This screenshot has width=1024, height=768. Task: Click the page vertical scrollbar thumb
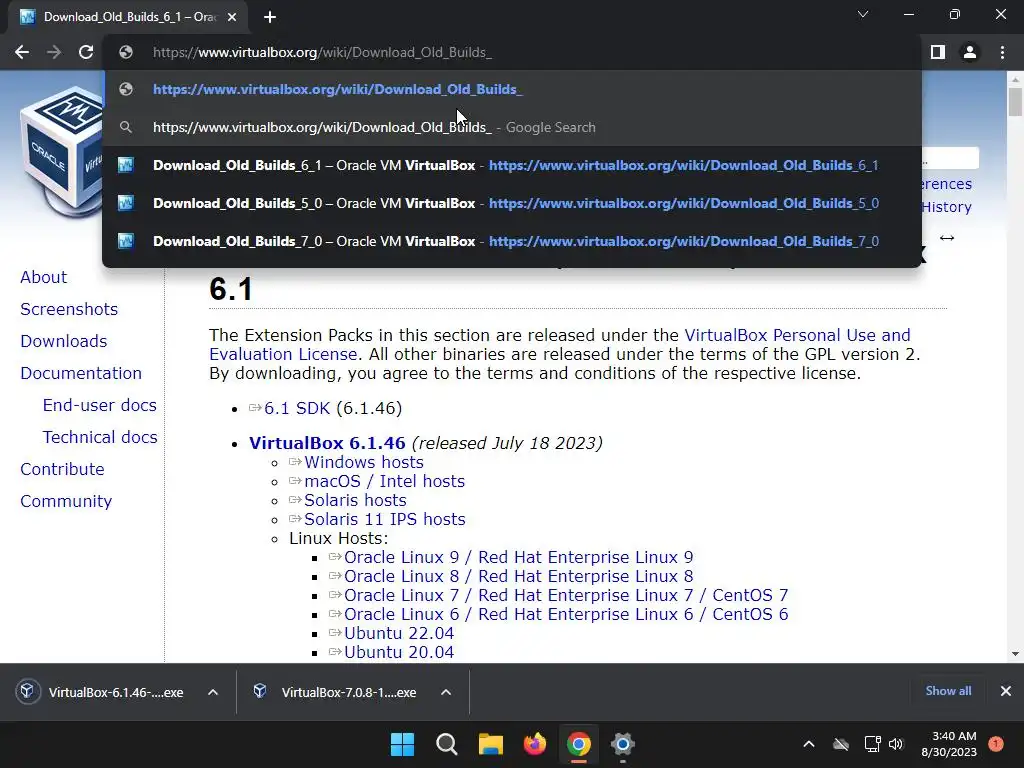click(1015, 102)
